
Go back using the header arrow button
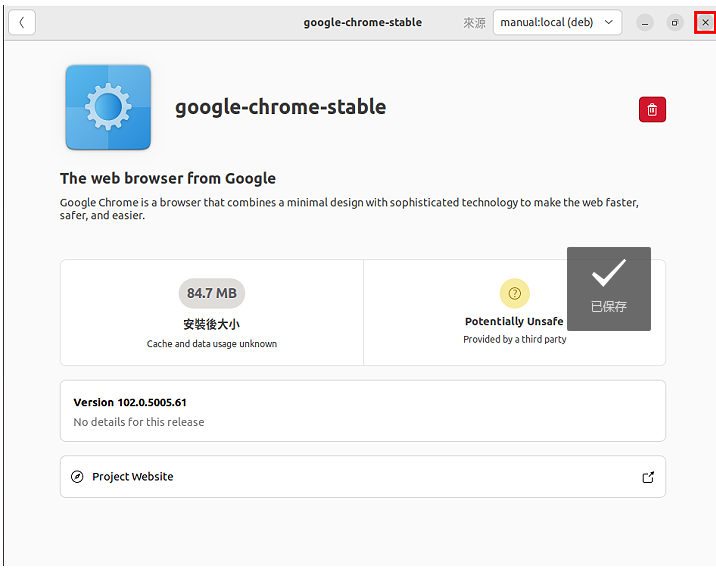point(21,22)
